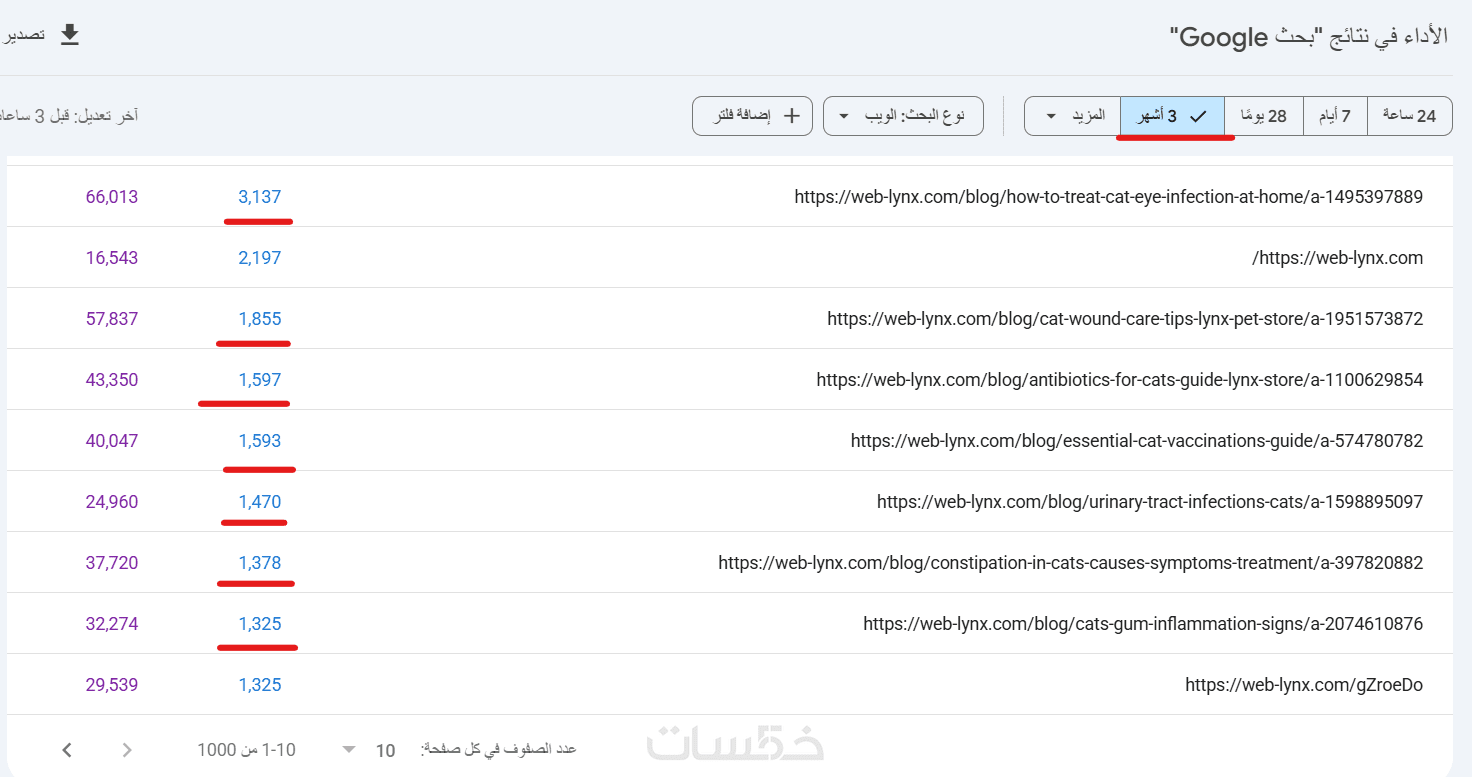Click the 1,470 clicks value

260,502
